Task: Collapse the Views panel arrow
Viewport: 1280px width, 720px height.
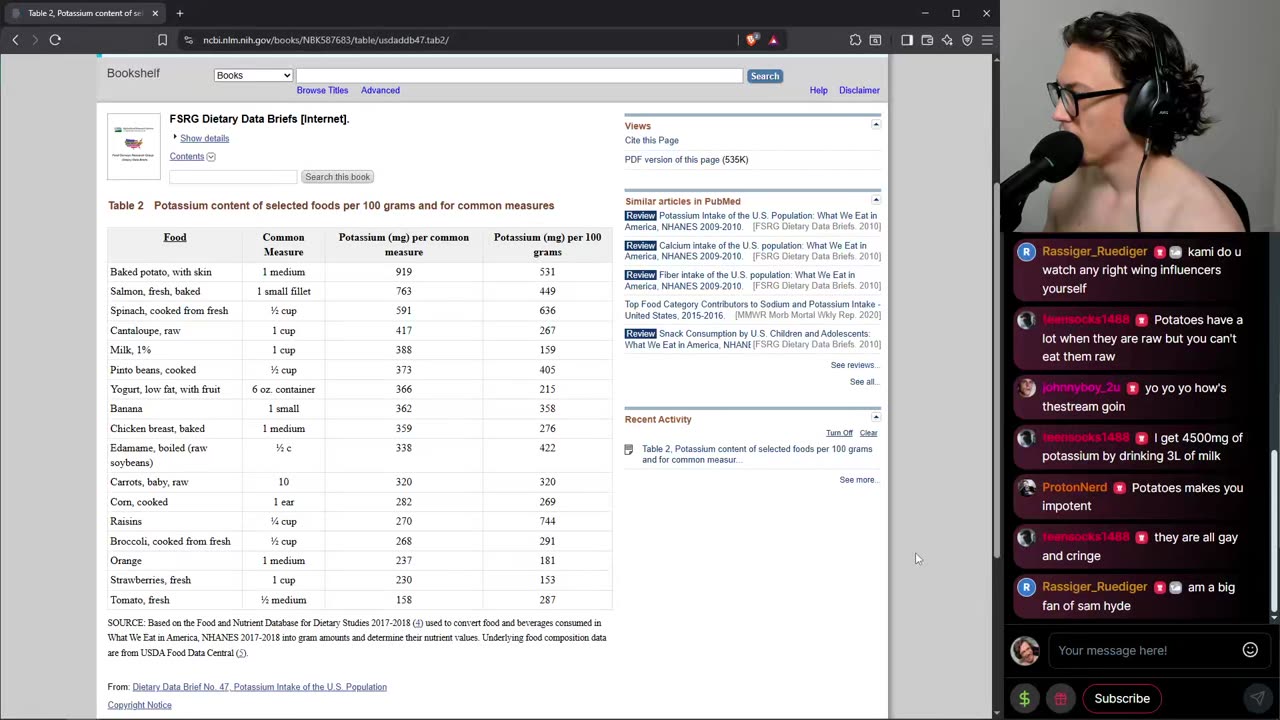Action: pyautogui.click(x=876, y=125)
